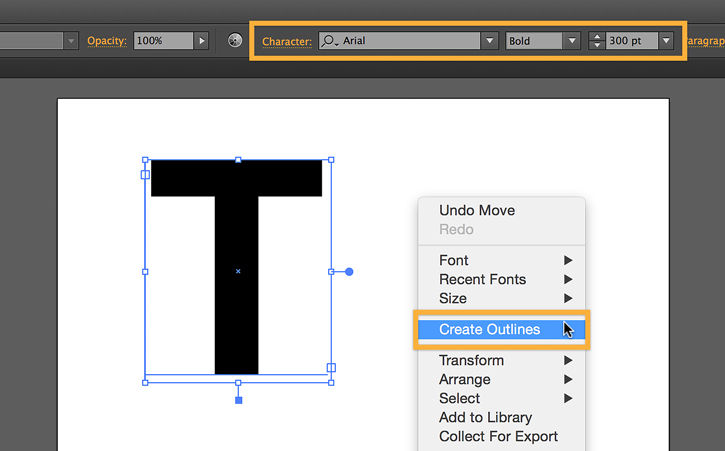Image resolution: width=725 pixels, height=451 pixels.
Task: Expand the Bold font style dropdown
Action: pyautogui.click(x=572, y=41)
